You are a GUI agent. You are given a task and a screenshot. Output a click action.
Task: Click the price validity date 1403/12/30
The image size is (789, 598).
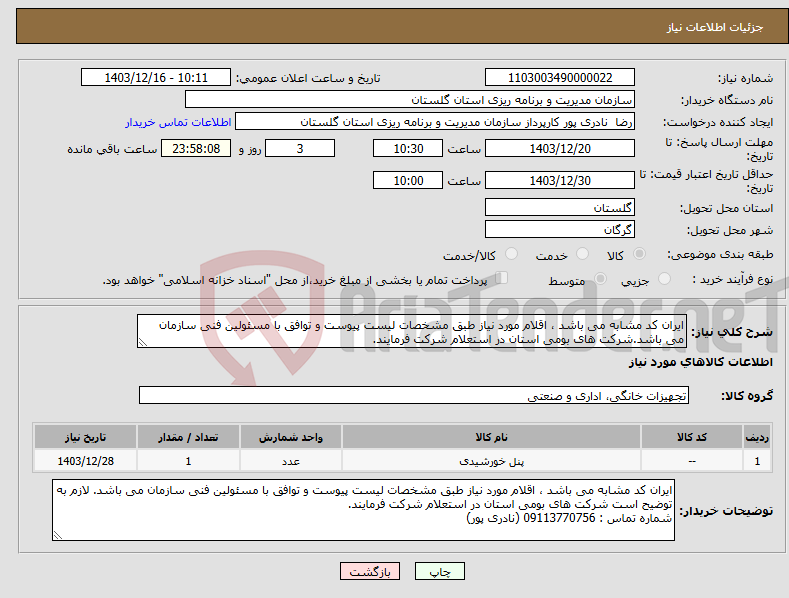click(560, 180)
